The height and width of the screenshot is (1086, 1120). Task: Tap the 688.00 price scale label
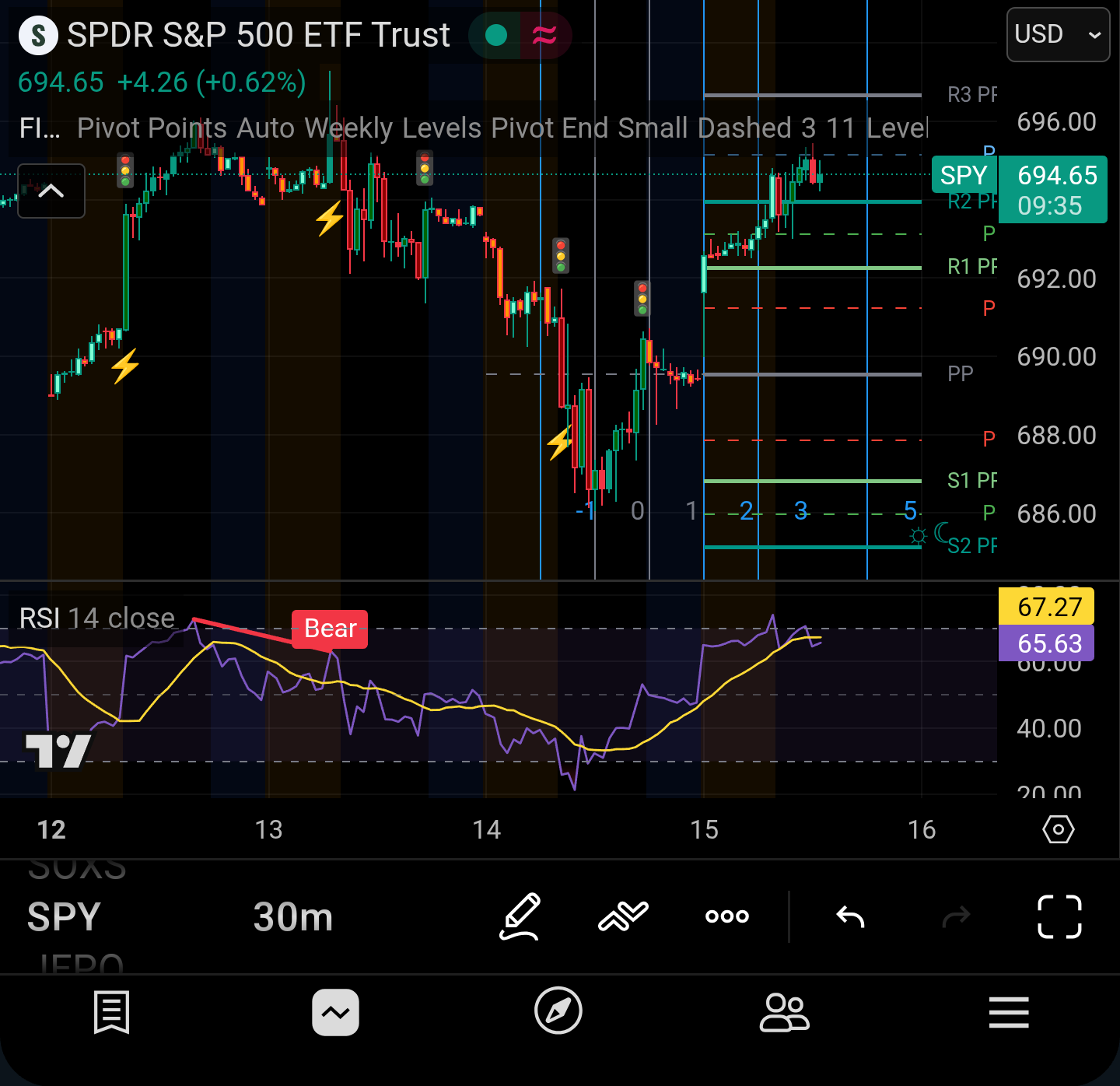click(1056, 436)
